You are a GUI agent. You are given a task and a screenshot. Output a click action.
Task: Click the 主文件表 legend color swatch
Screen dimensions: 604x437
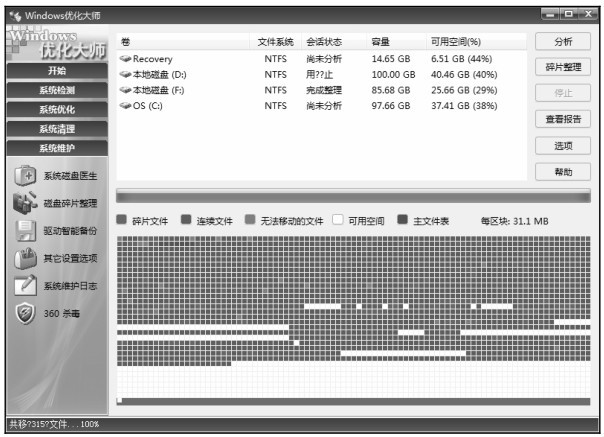(403, 220)
